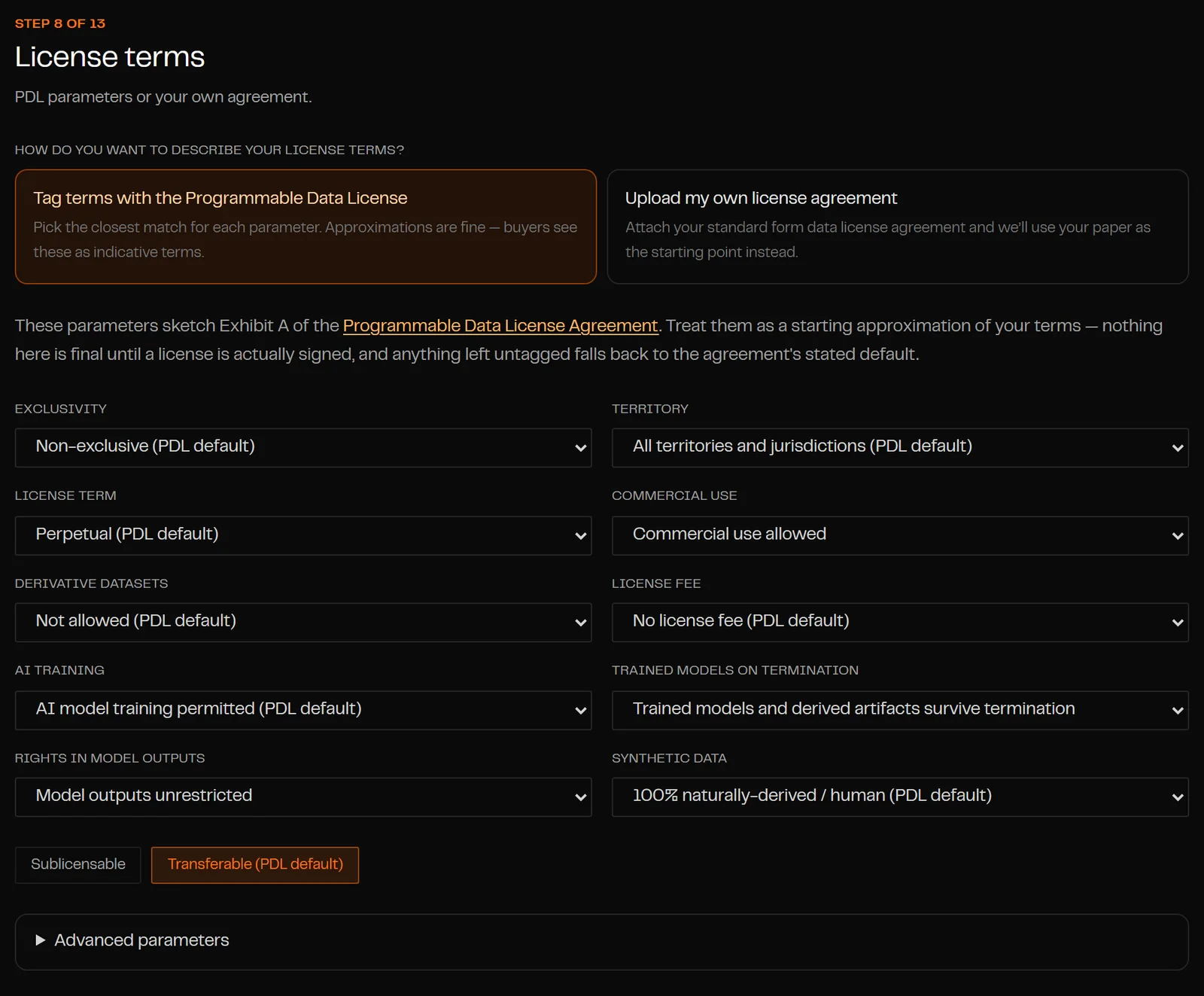Viewport: 1204px width, 996px height.
Task: Open the License Fee dropdown
Action: [x=900, y=623]
